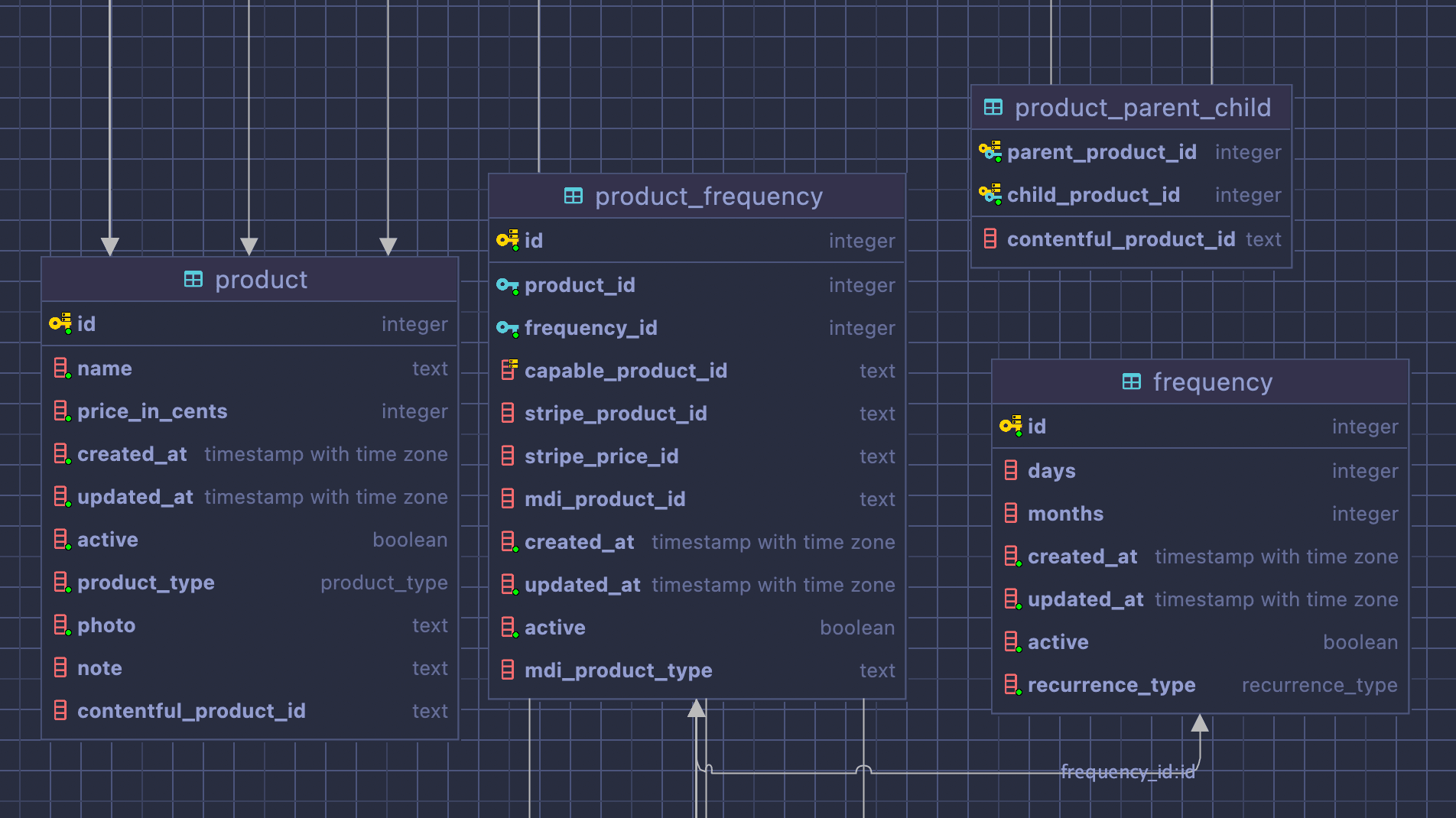
Task: Select the price_in_cents field in product
Action: [x=152, y=411]
